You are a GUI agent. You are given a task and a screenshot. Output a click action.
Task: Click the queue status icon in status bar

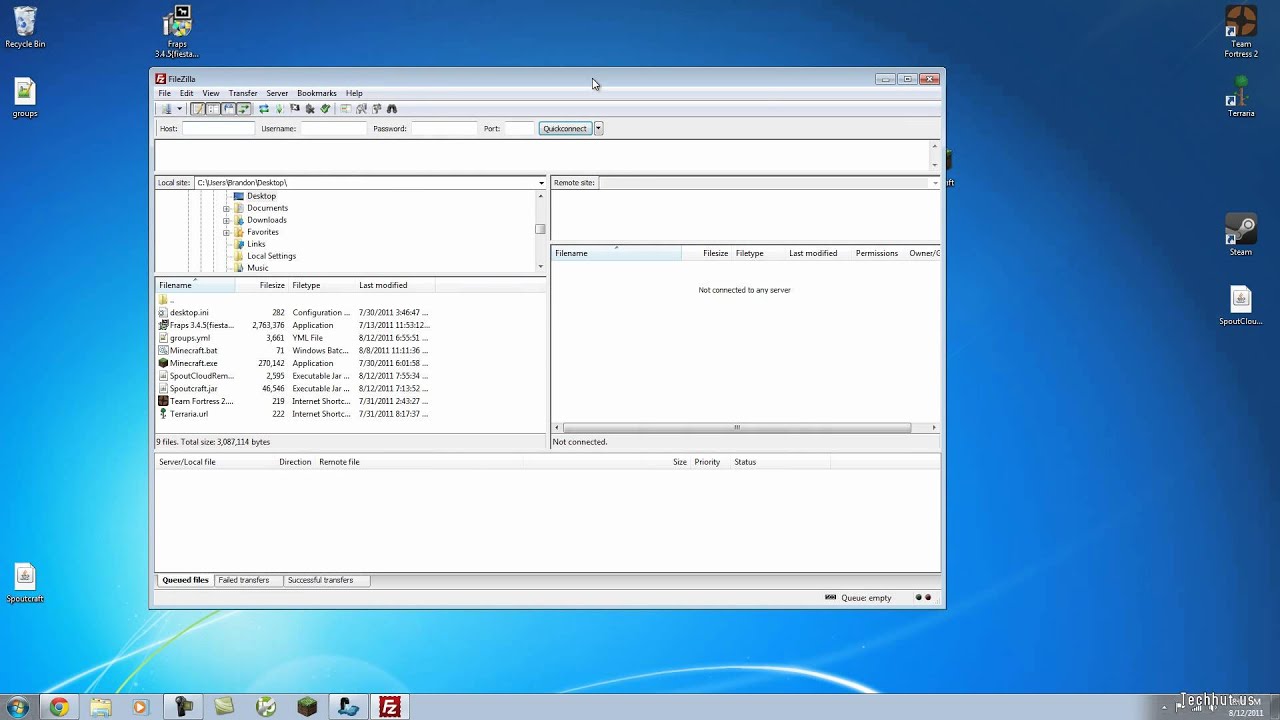click(x=830, y=598)
